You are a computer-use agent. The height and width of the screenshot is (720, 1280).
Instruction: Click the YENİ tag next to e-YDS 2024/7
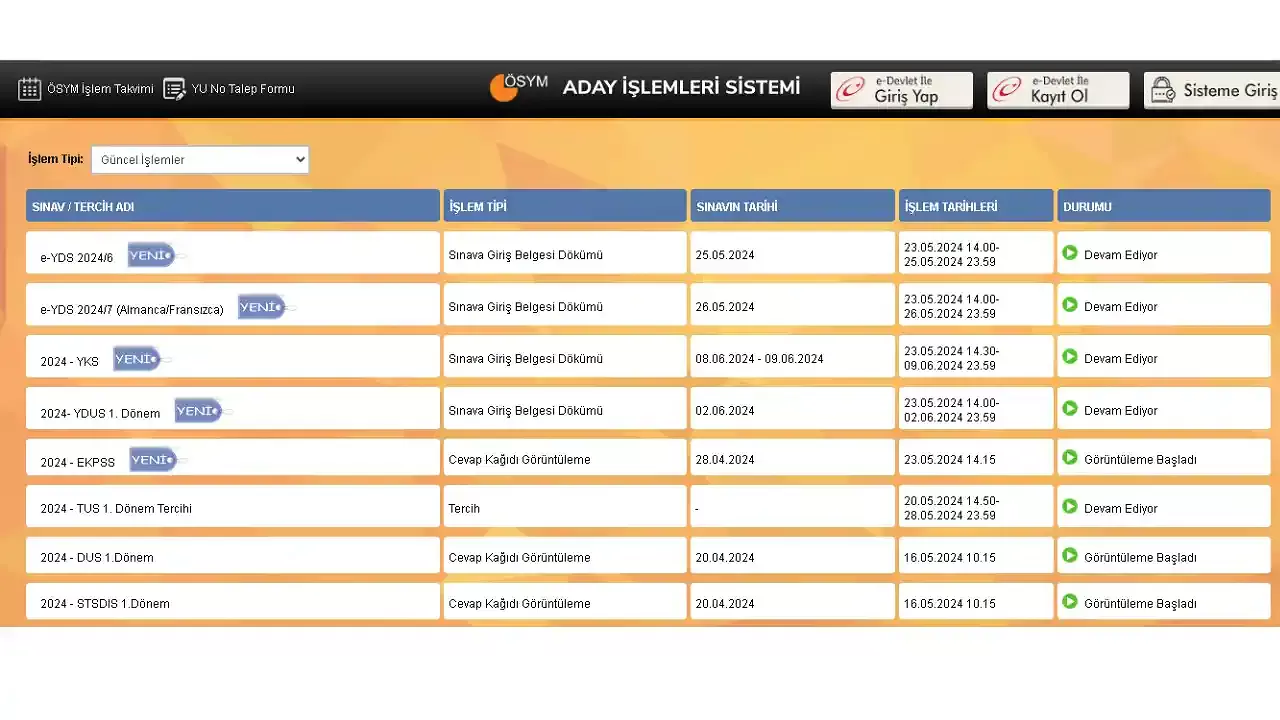coord(262,307)
